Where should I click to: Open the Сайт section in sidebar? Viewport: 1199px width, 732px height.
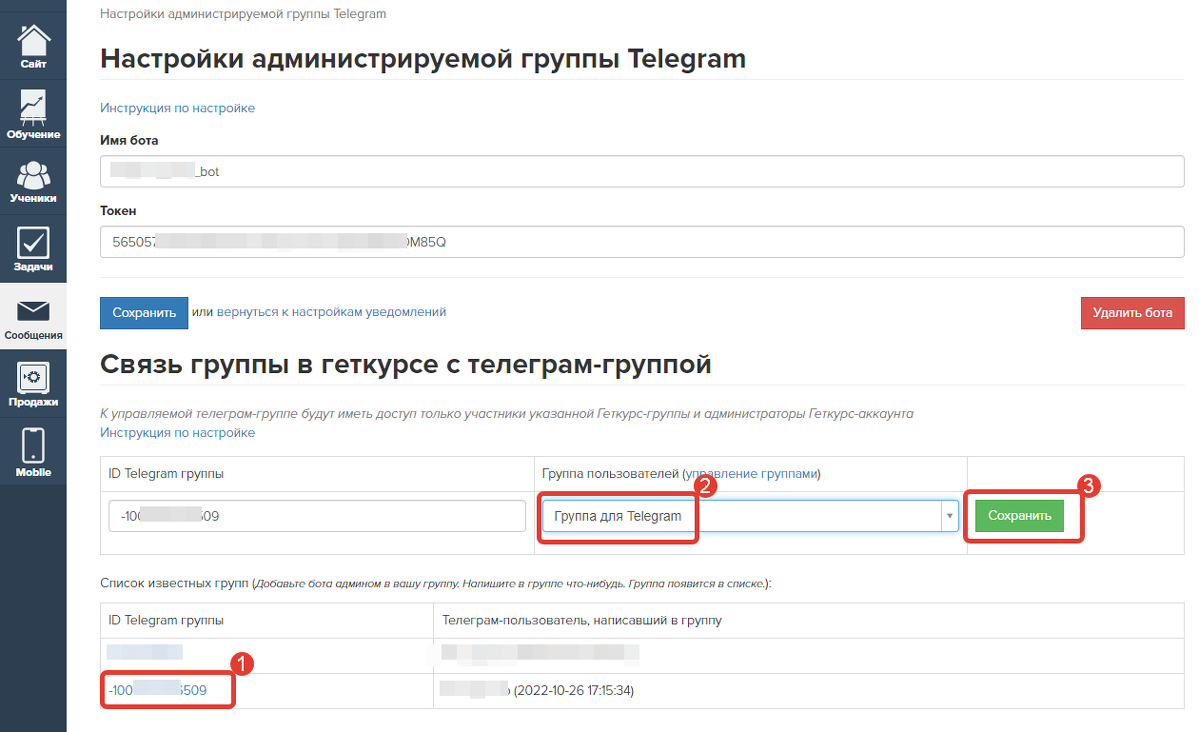click(x=33, y=46)
